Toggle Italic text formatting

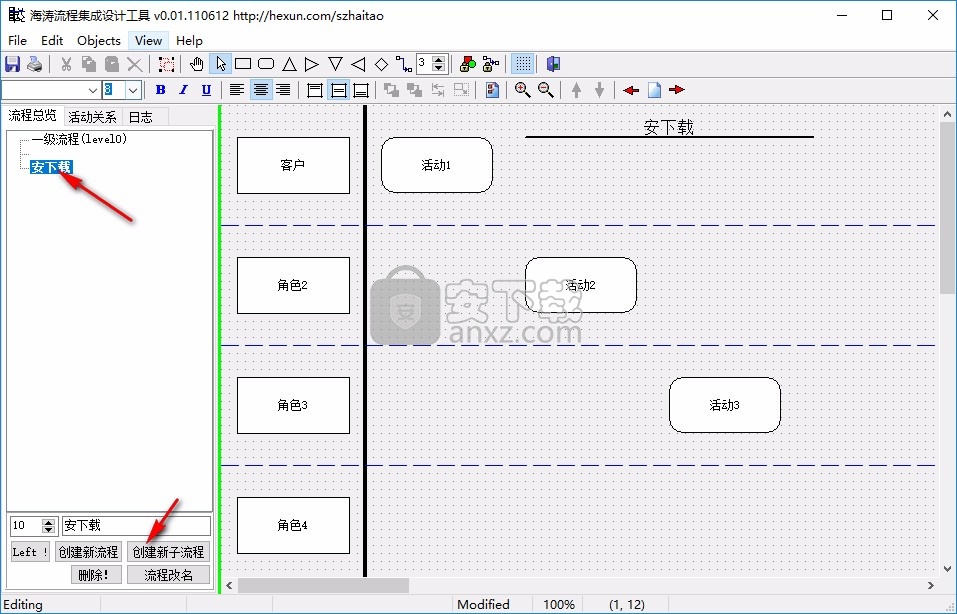183,90
